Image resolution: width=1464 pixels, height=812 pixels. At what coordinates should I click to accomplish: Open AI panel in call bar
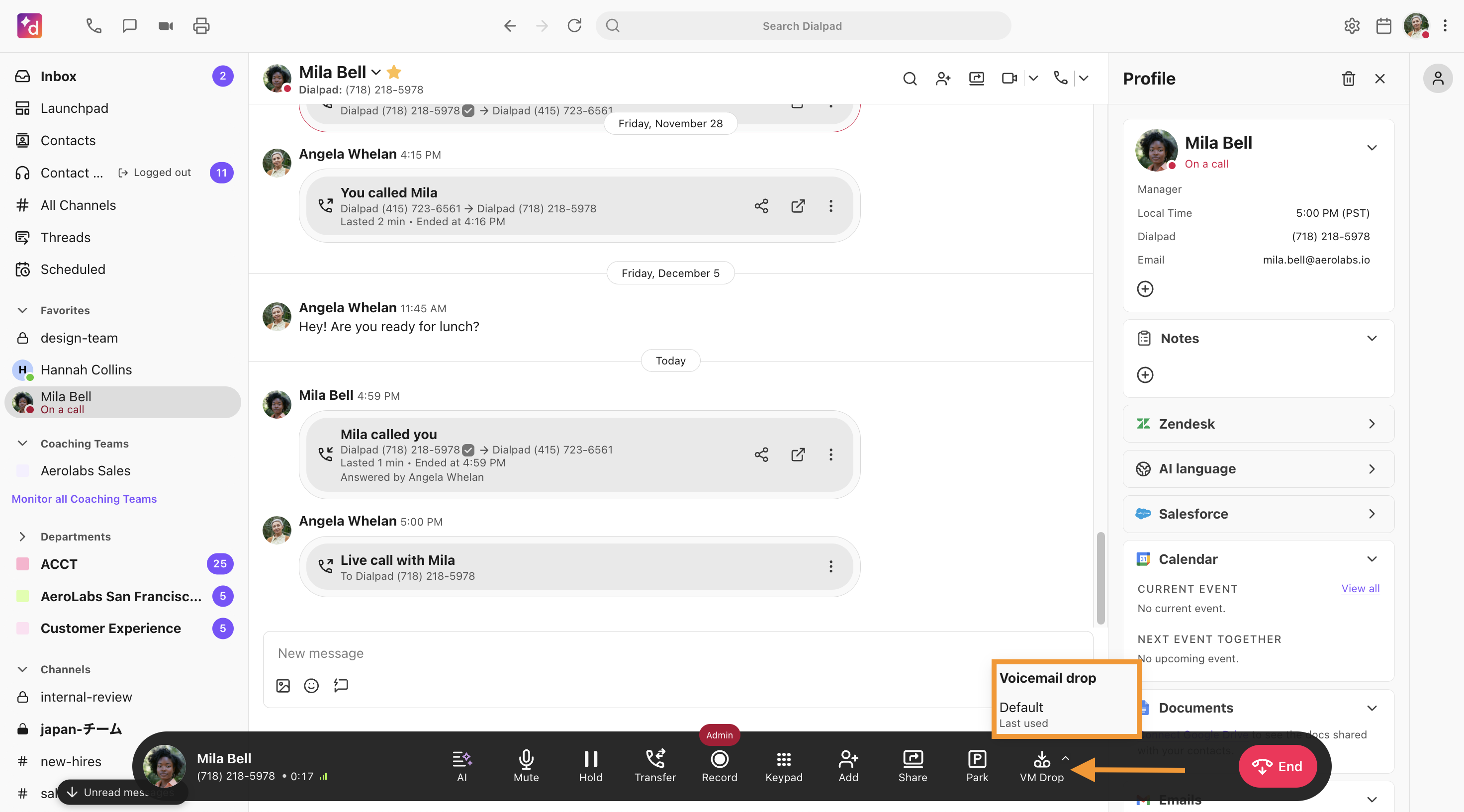[x=462, y=766]
